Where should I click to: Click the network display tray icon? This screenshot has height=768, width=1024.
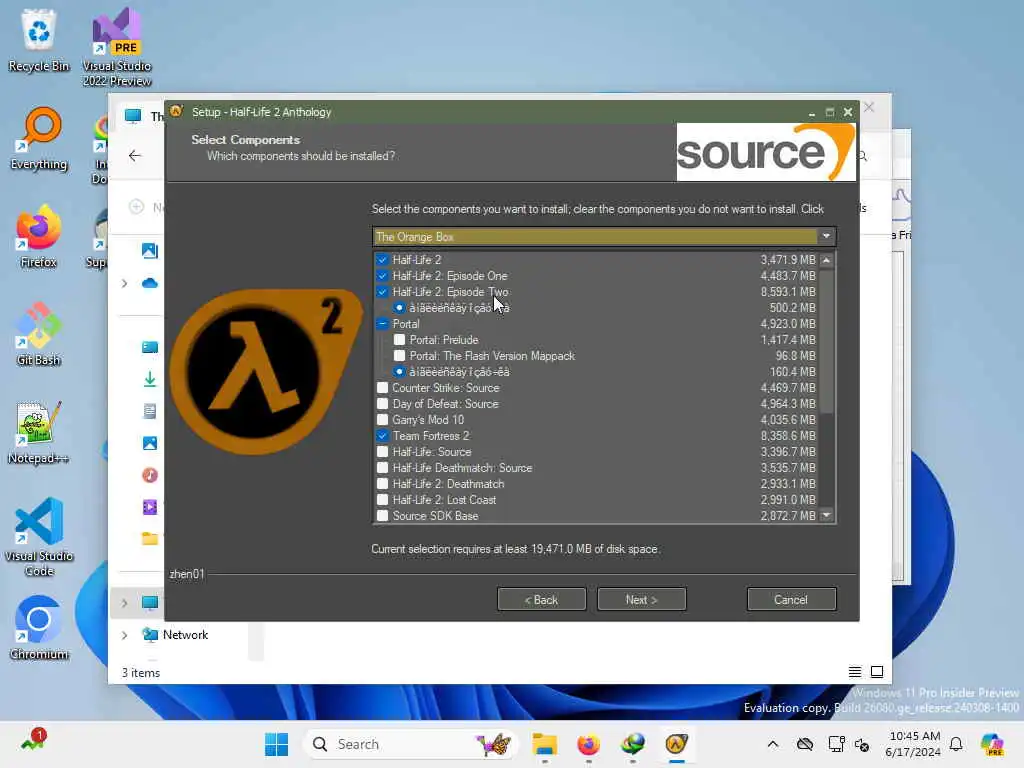click(836, 744)
